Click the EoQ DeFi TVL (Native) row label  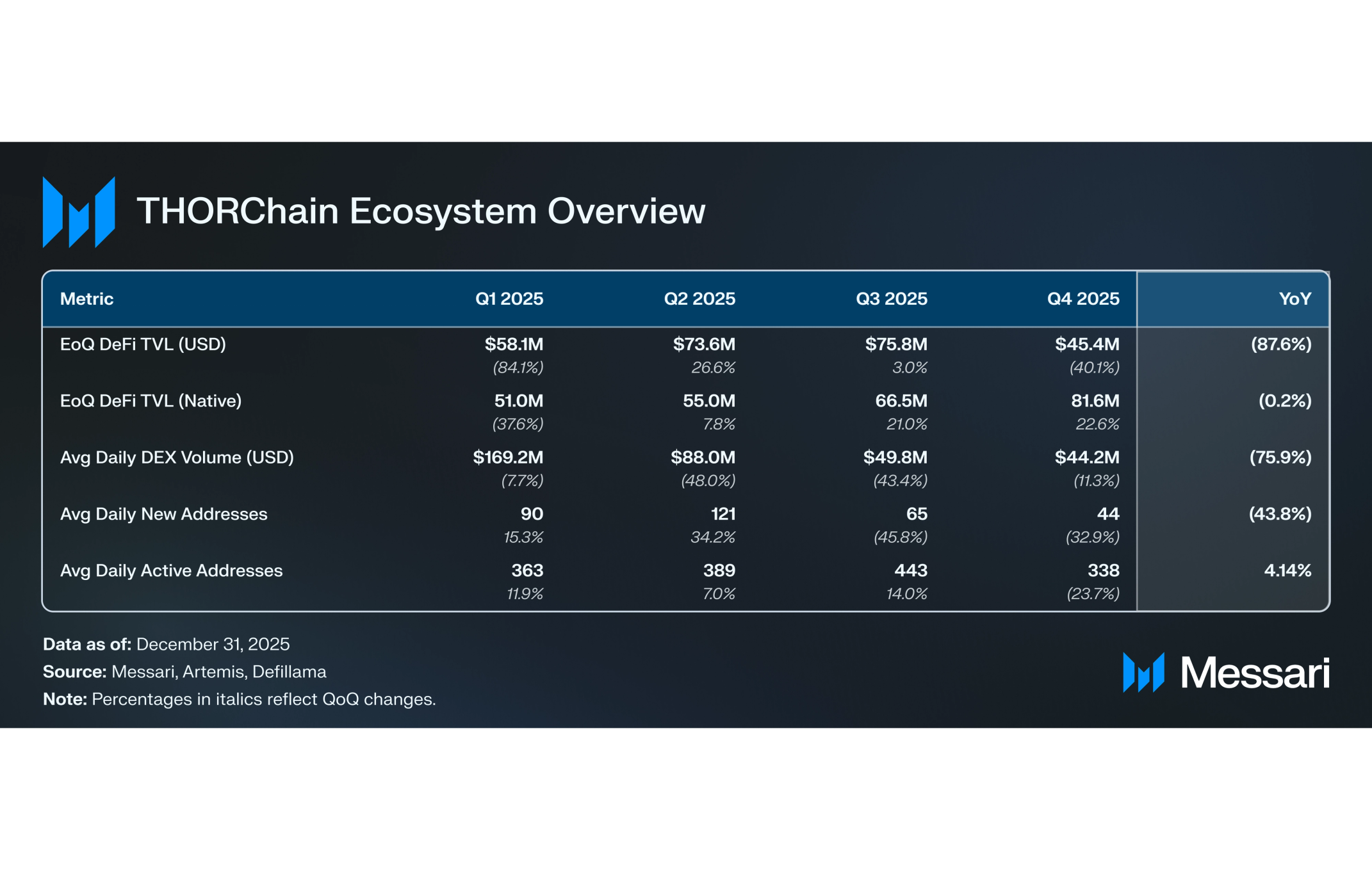coord(151,401)
